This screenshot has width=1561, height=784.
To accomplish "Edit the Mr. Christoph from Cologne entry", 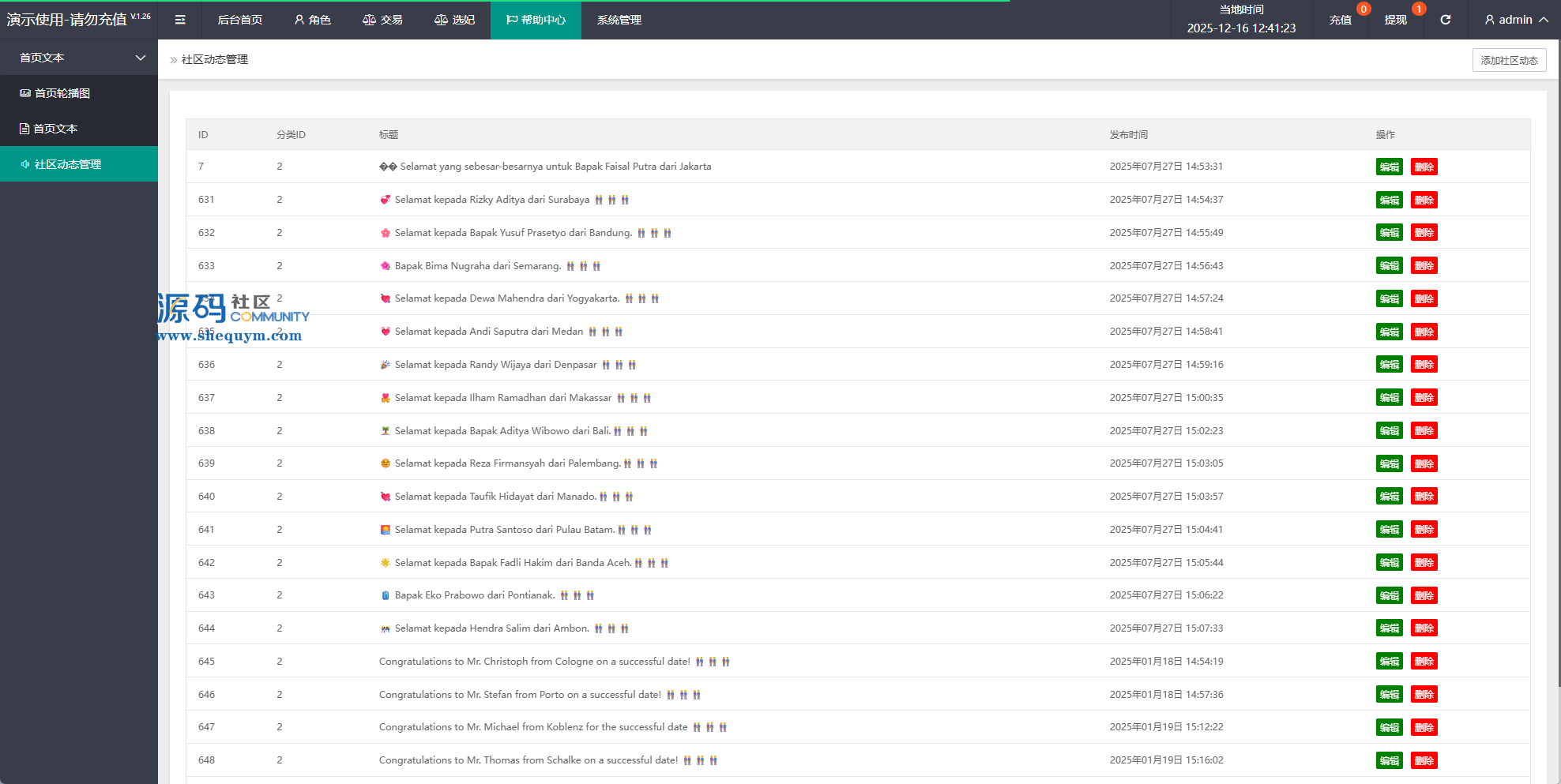I will (1389, 662).
